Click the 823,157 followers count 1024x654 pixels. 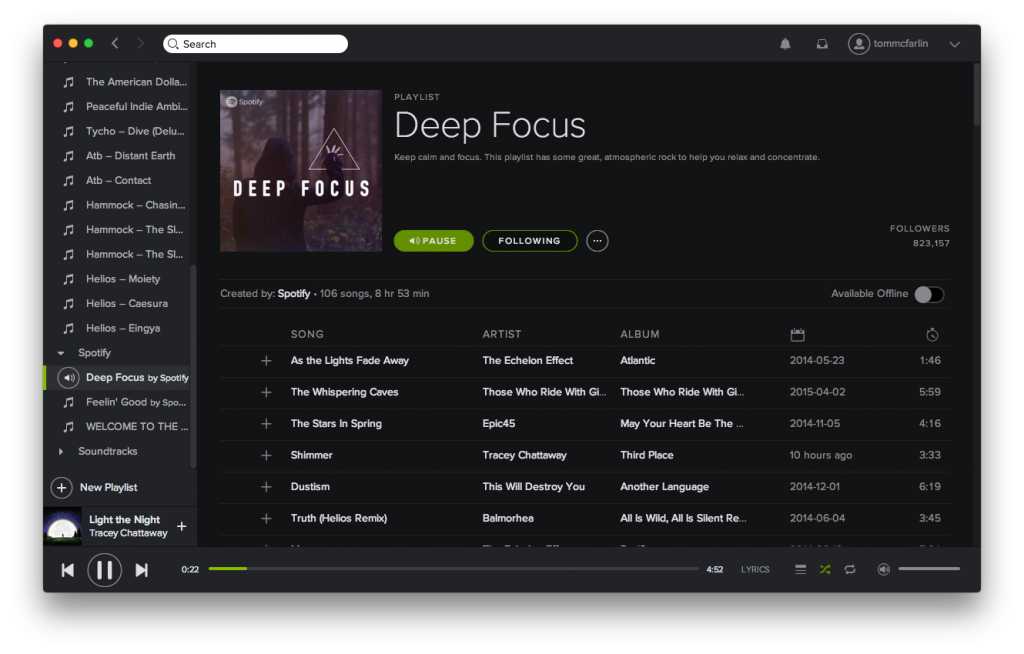coord(931,243)
